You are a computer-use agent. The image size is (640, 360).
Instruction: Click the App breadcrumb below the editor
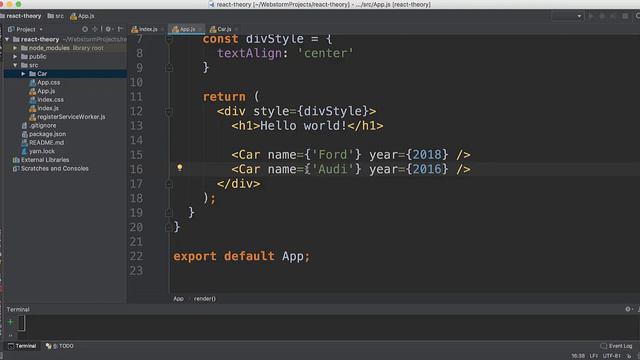tap(178, 299)
